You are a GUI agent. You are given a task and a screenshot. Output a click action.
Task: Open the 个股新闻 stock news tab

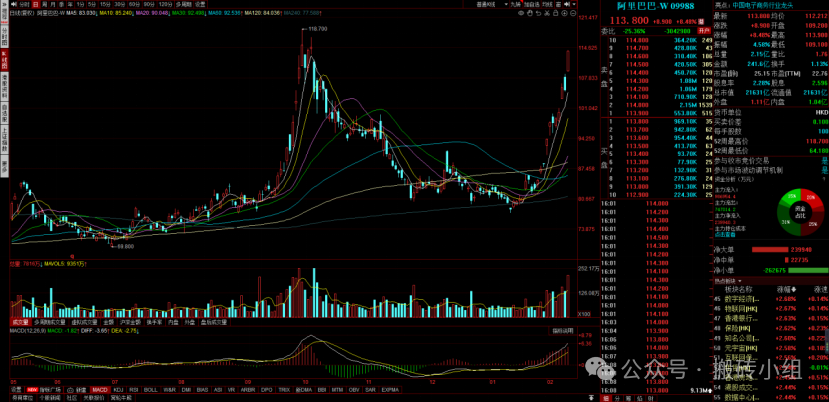pyautogui.click(x=51, y=397)
